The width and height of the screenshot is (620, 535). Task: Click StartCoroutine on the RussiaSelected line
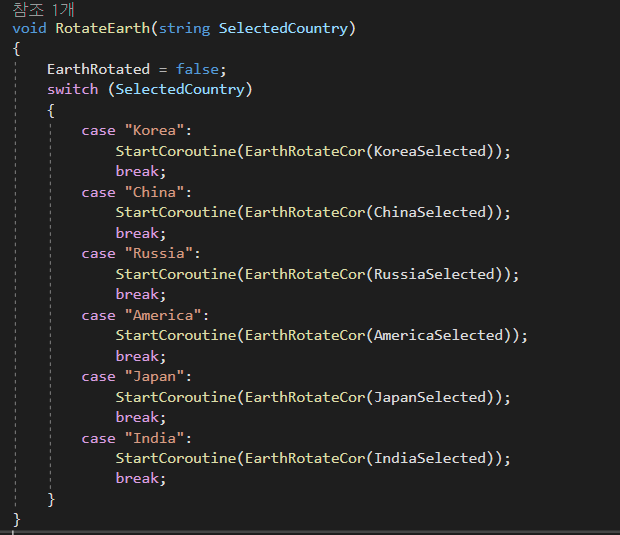click(176, 274)
